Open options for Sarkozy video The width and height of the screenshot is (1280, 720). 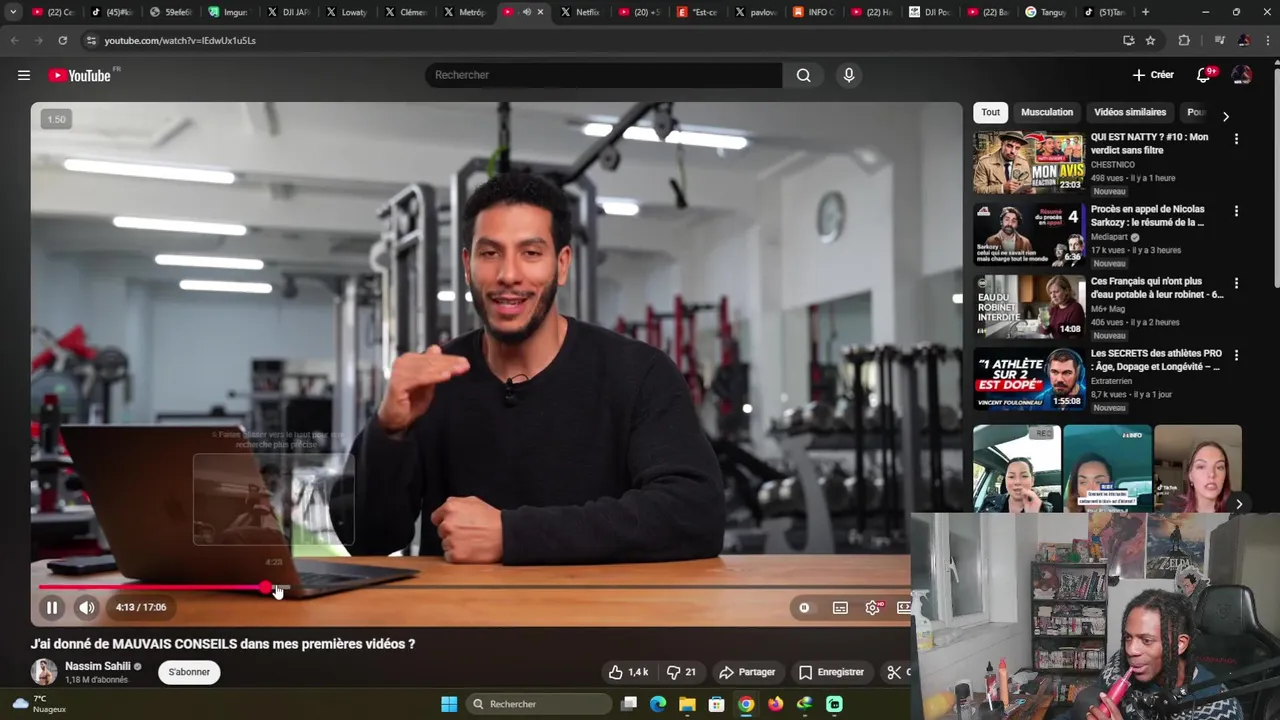(1236, 211)
